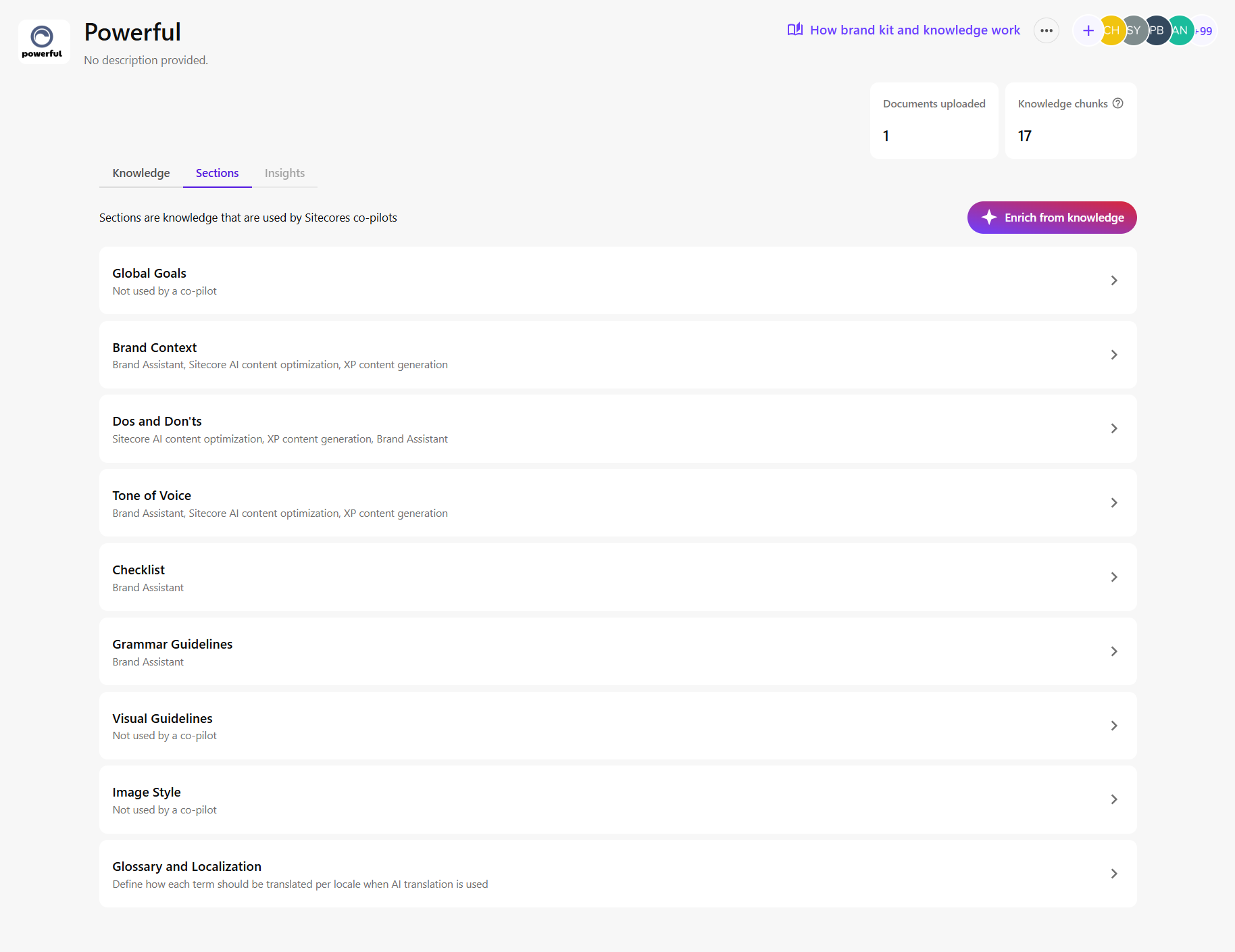Expand the Image Style chevron
Image resolution: width=1235 pixels, height=952 pixels.
click(x=1114, y=799)
